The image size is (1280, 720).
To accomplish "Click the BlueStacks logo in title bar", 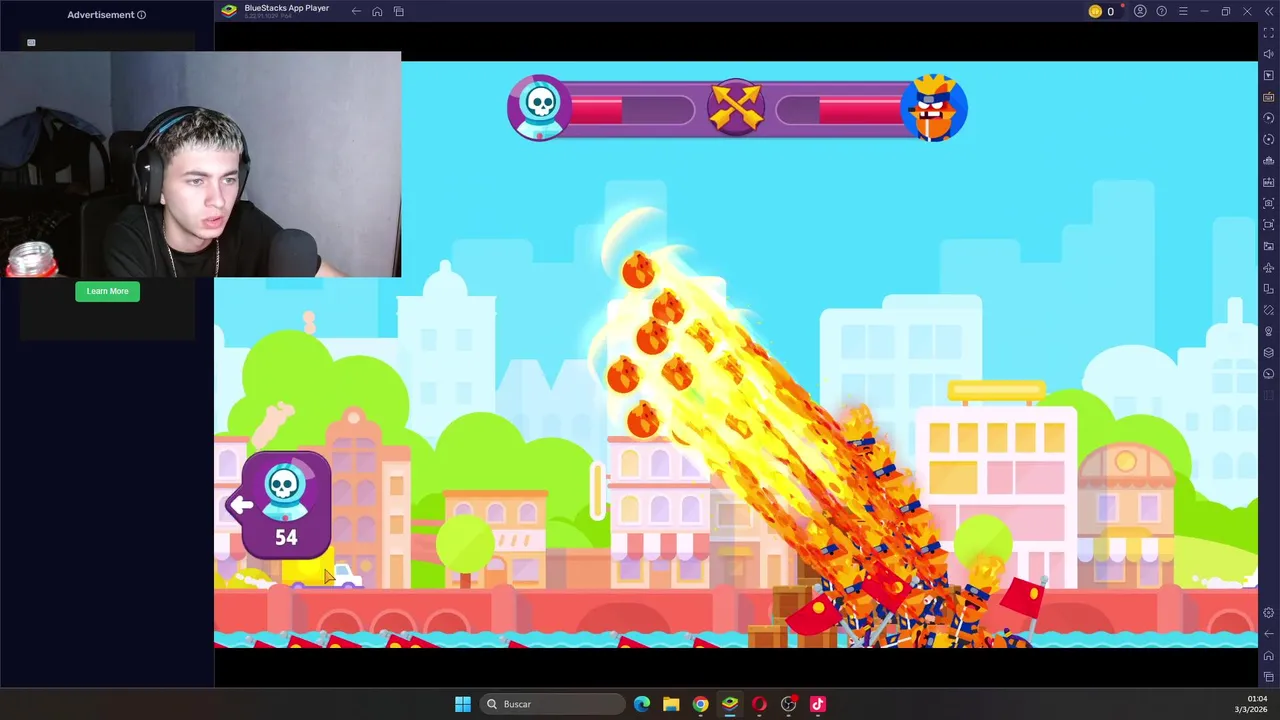I will [x=229, y=11].
